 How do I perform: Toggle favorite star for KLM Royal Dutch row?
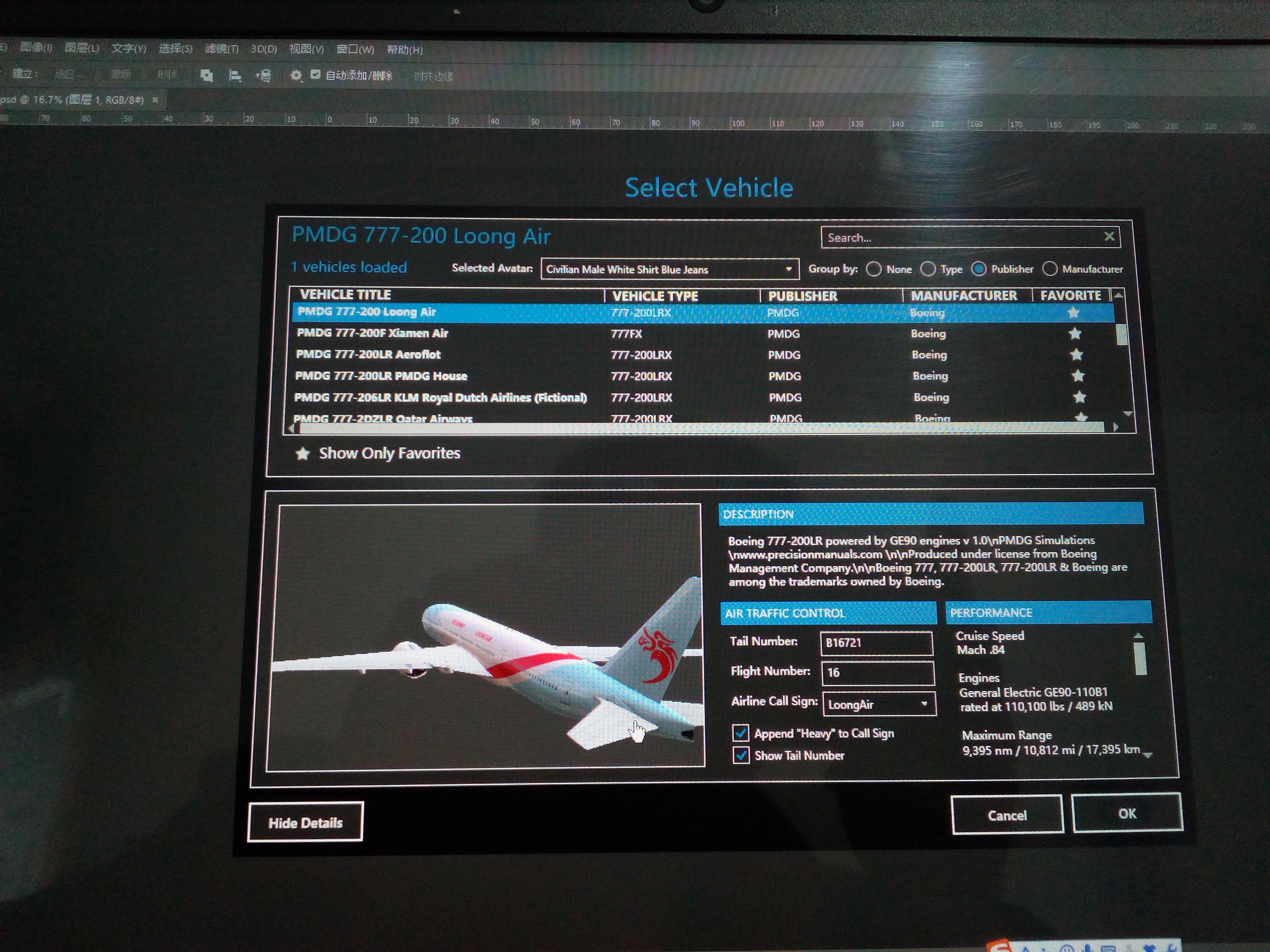(1079, 397)
